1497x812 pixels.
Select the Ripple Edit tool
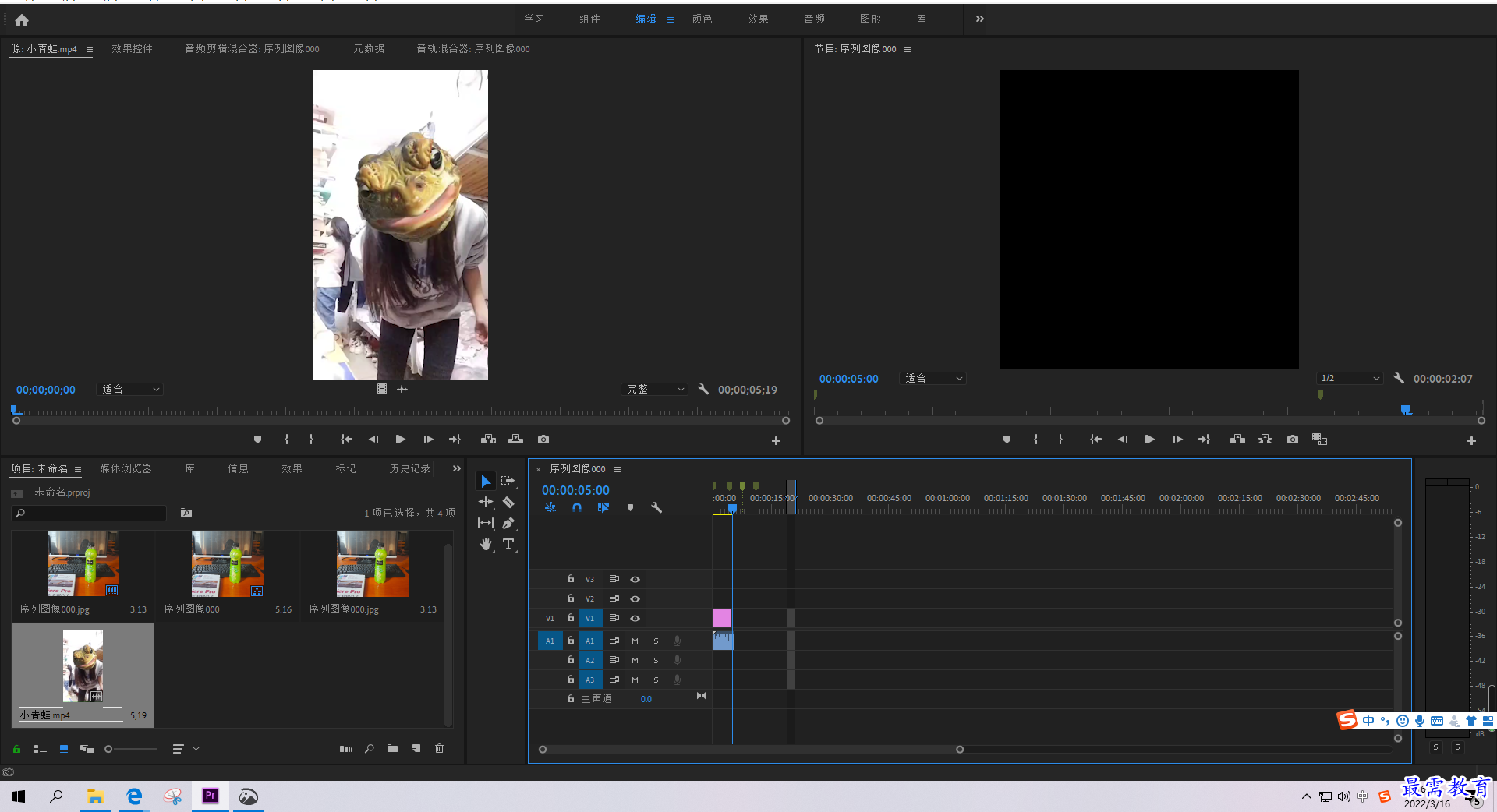point(486,503)
